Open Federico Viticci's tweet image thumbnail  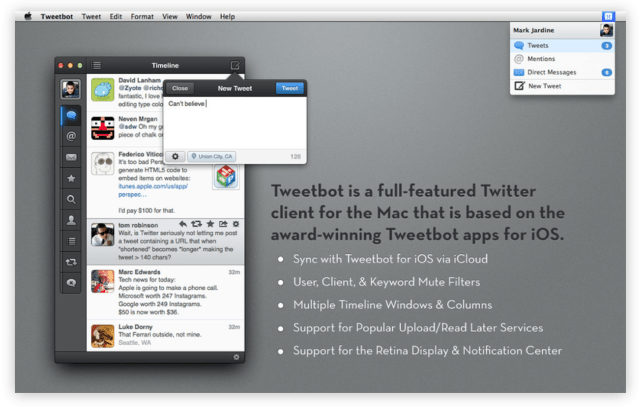(225, 174)
